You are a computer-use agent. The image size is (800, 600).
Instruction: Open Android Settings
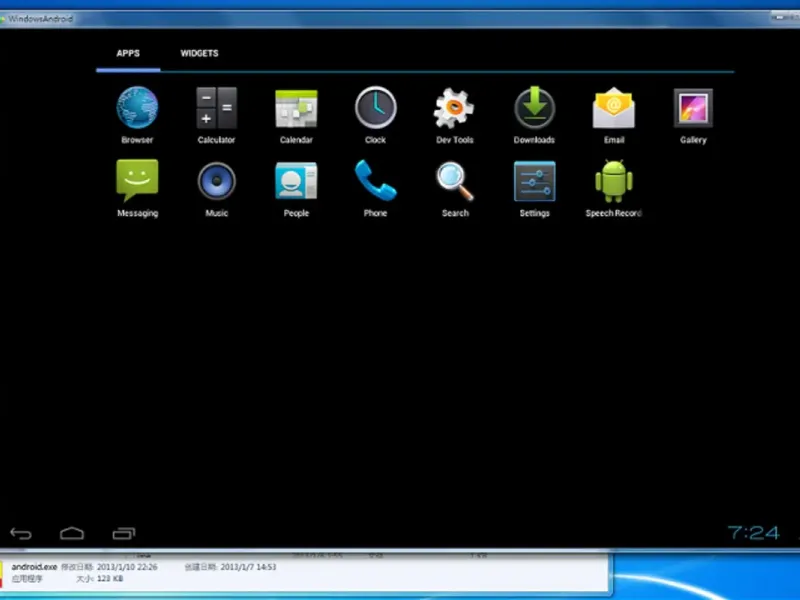coord(534,188)
